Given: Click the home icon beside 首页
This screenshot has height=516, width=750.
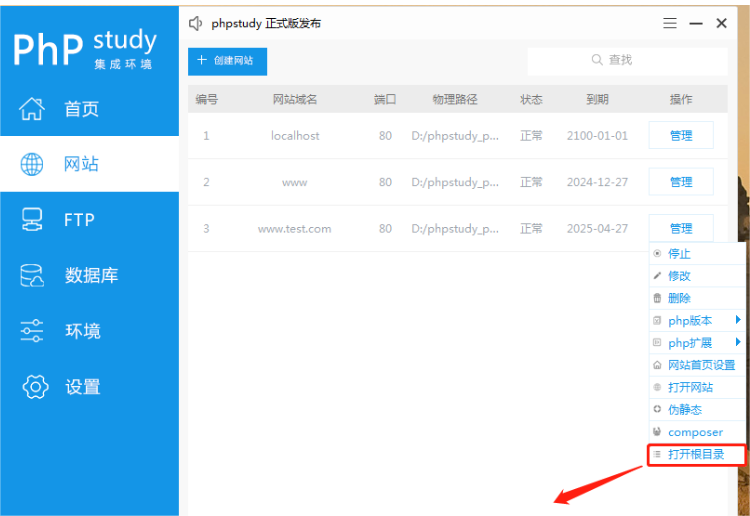Looking at the screenshot, I should point(32,109).
